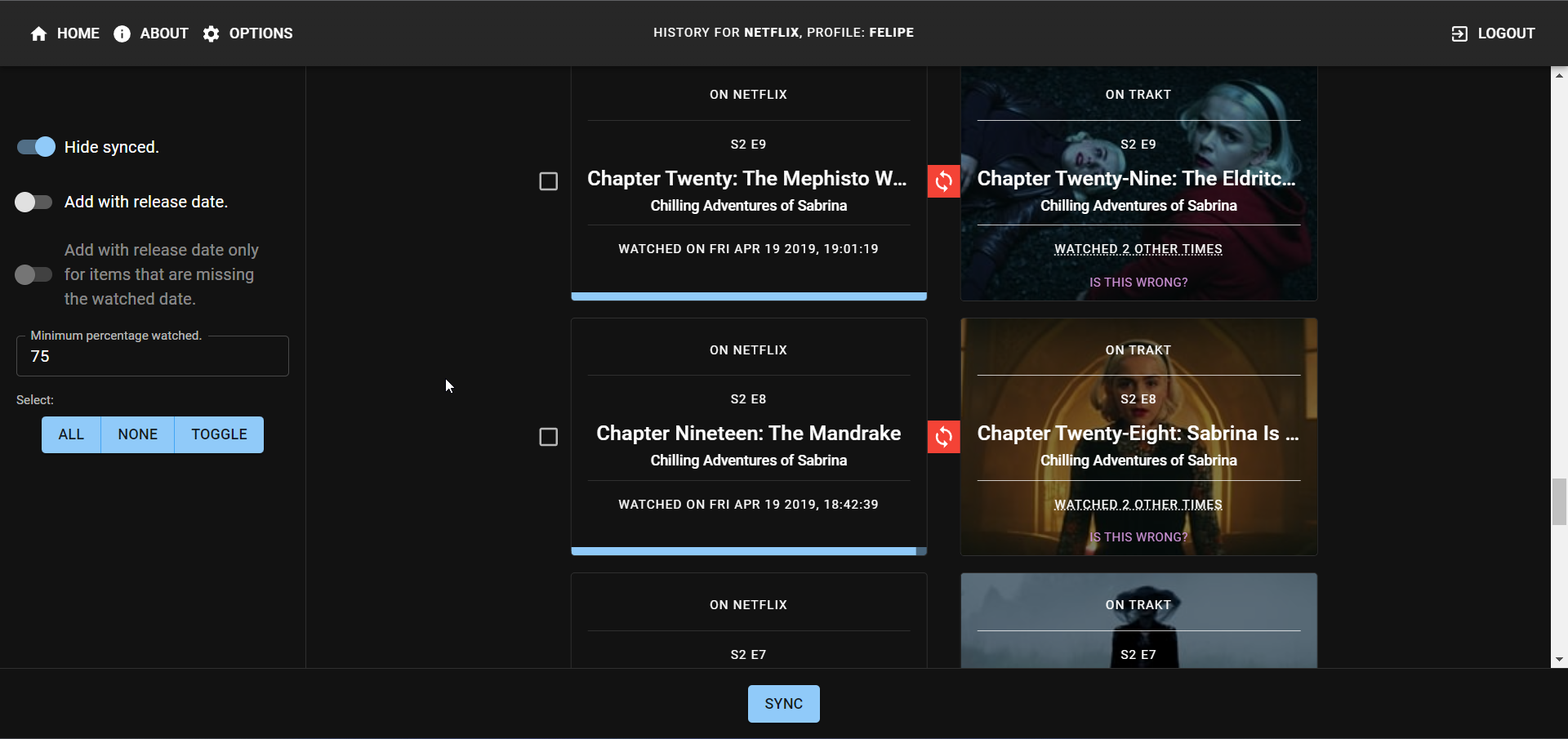1568x739 pixels.
Task: Click the swap icon beside Mephisto episode
Action: [x=943, y=181]
